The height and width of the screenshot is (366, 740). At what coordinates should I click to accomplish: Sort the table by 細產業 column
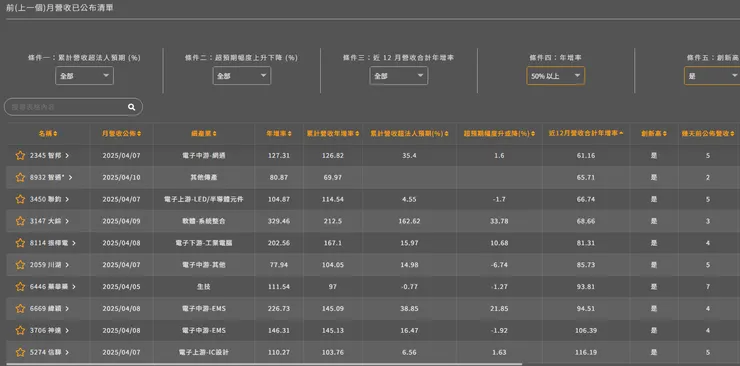[204, 134]
